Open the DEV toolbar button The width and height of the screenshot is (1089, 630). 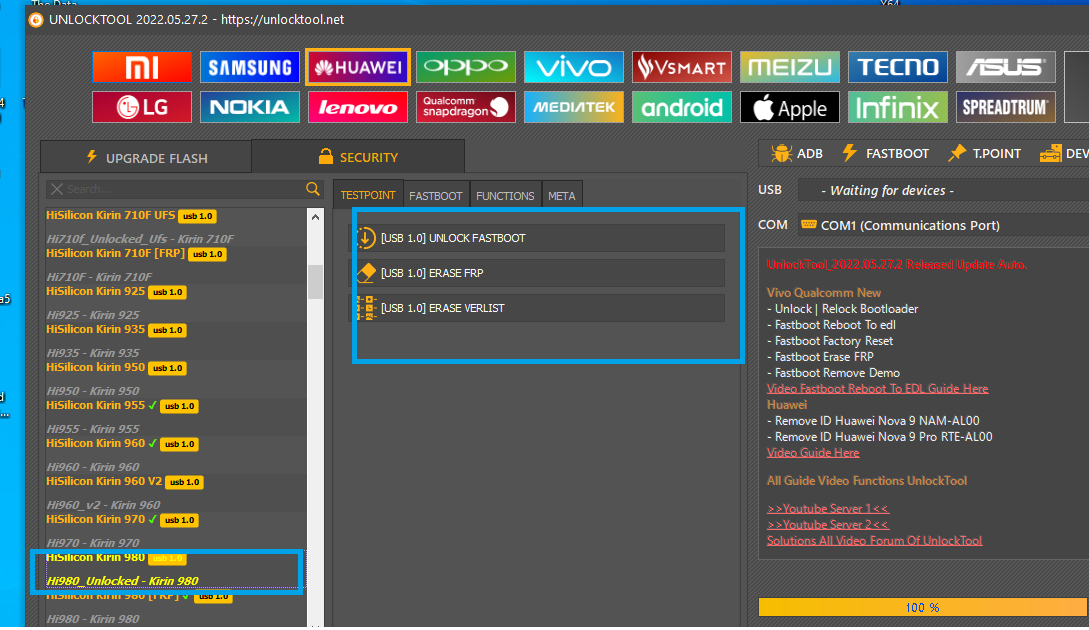pyautogui.click(x=1064, y=154)
